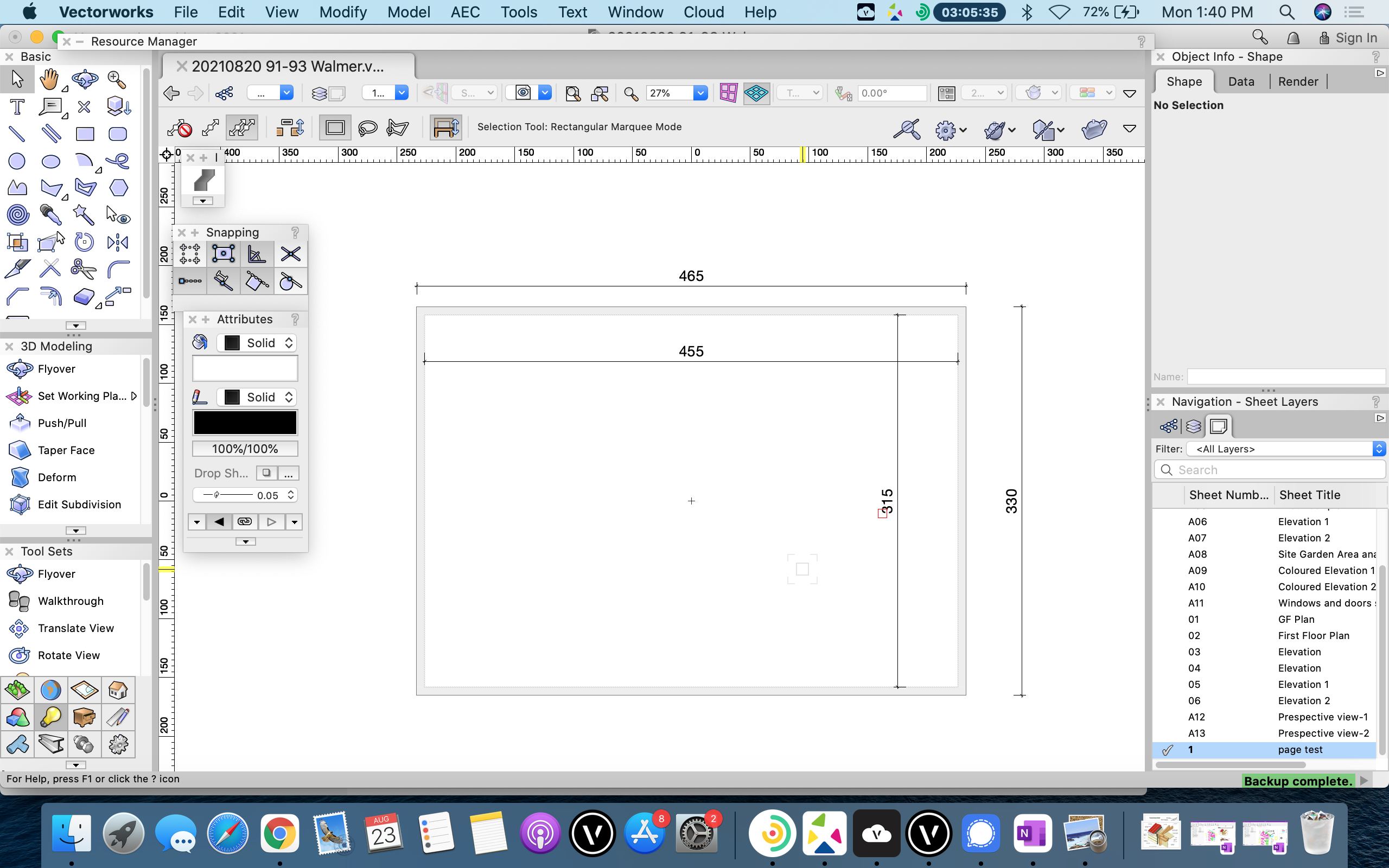Open the 27% zoom level dropdown
Viewport: 1389px width, 868px height.
(x=677, y=92)
